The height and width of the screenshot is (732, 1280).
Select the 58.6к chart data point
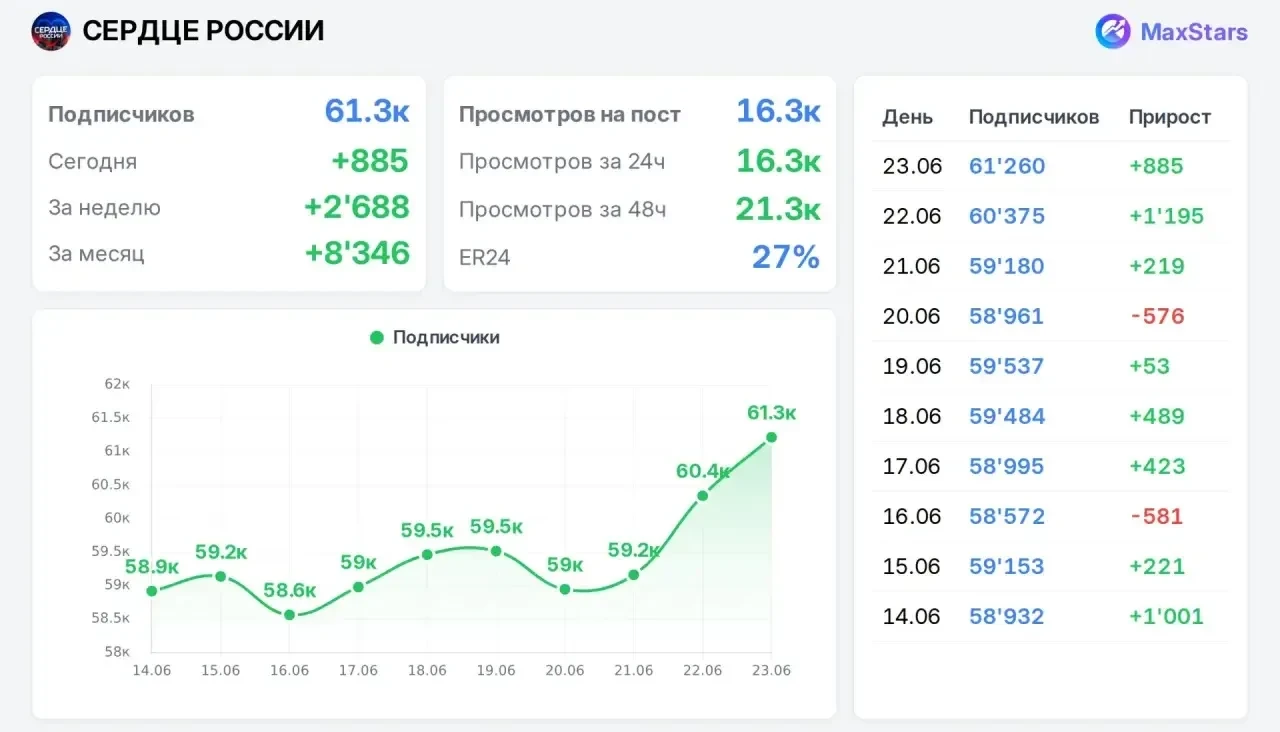click(x=289, y=615)
